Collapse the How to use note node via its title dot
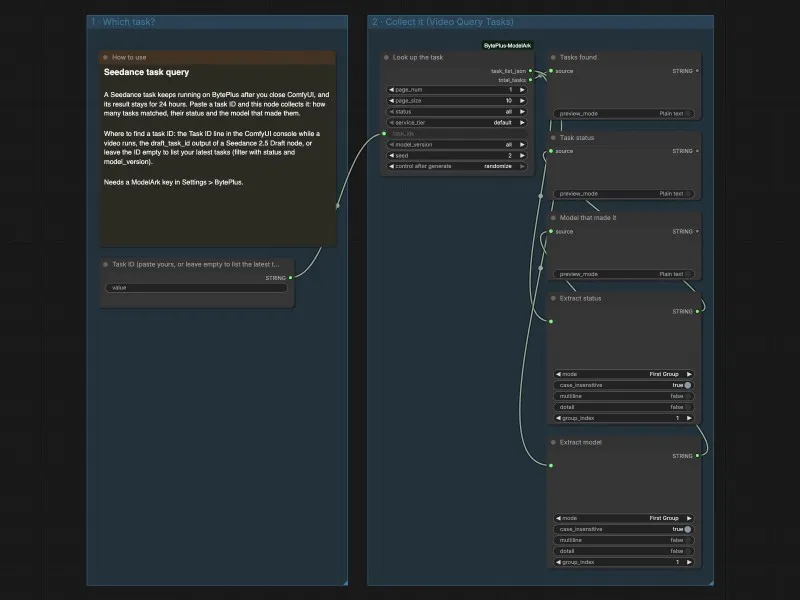This screenshot has width=800, height=600. pos(106,57)
